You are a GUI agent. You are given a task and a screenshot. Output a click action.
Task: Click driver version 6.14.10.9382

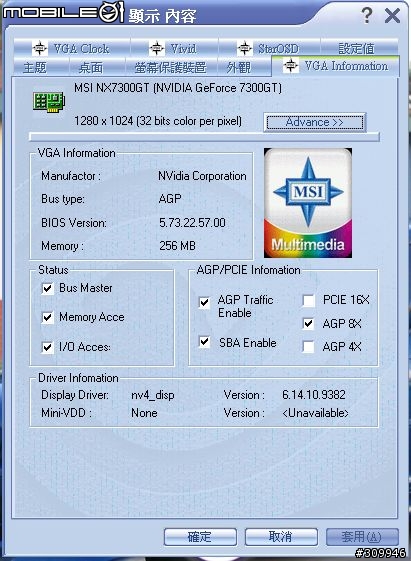point(314,395)
